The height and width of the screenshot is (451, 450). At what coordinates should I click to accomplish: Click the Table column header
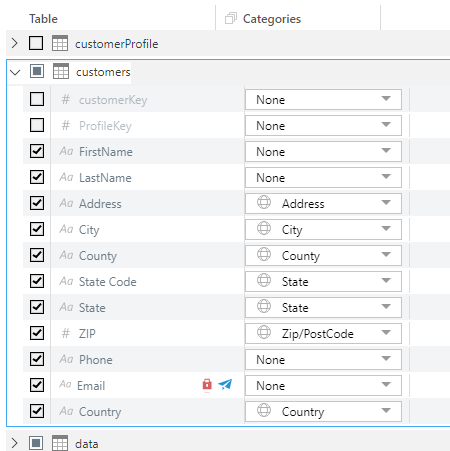(x=43, y=19)
